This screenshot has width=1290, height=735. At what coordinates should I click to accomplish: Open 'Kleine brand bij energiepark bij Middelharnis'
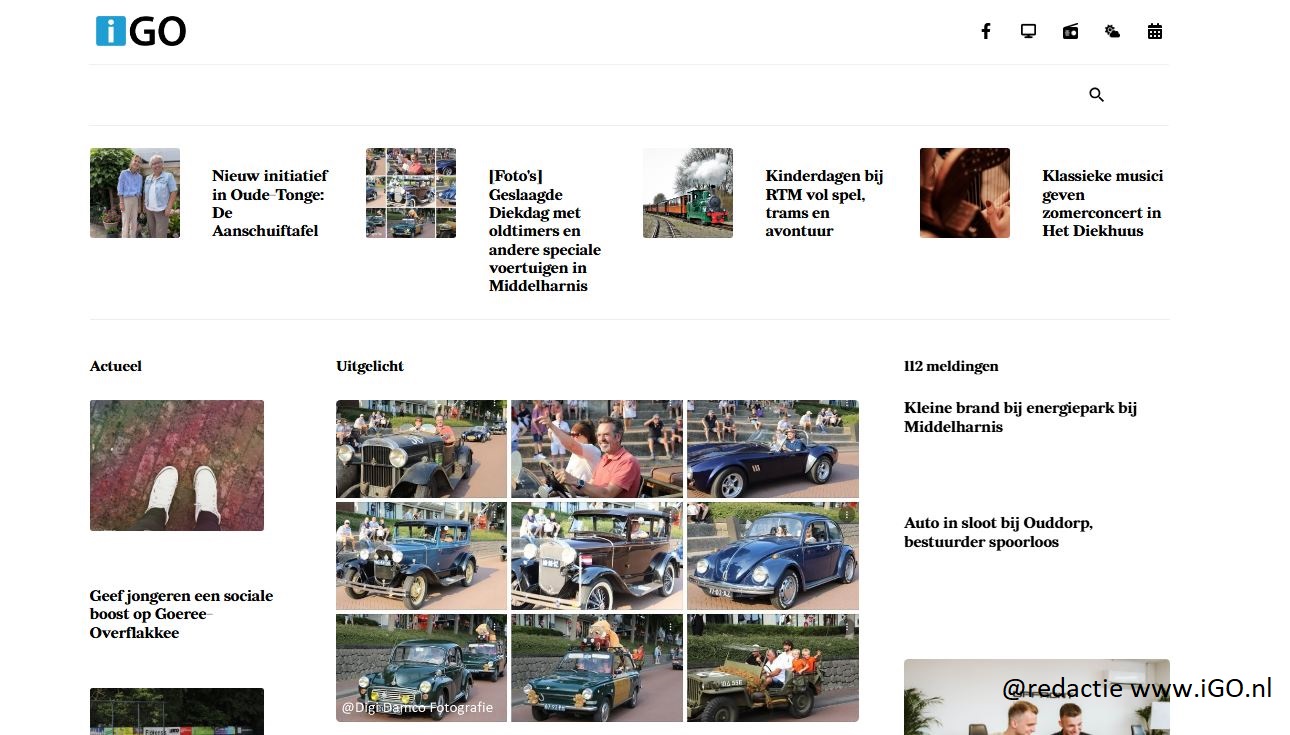pyautogui.click(x=1020, y=417)
